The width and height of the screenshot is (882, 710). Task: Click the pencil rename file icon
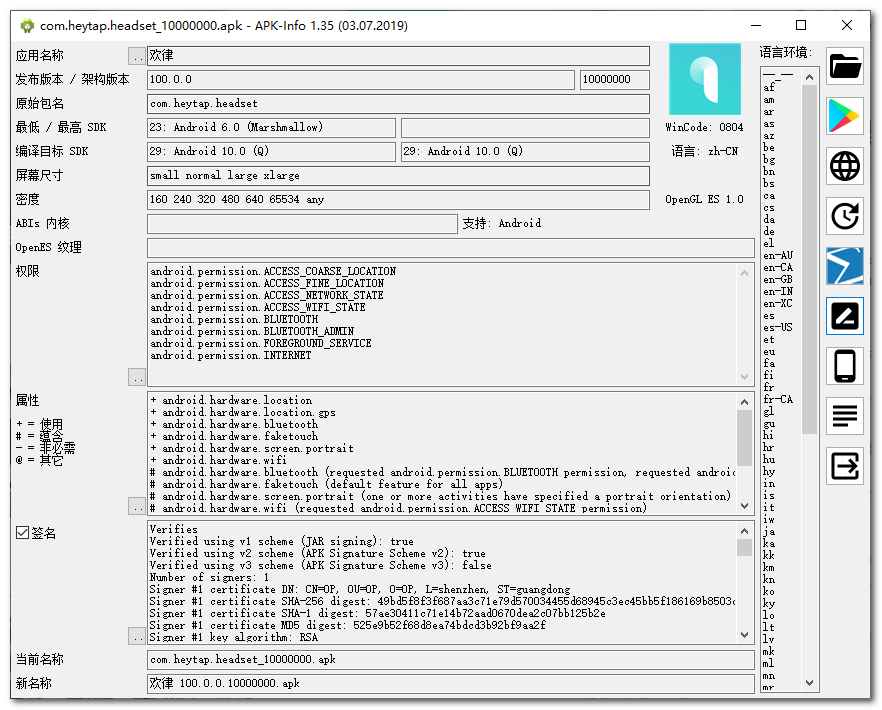click(845, 316)
